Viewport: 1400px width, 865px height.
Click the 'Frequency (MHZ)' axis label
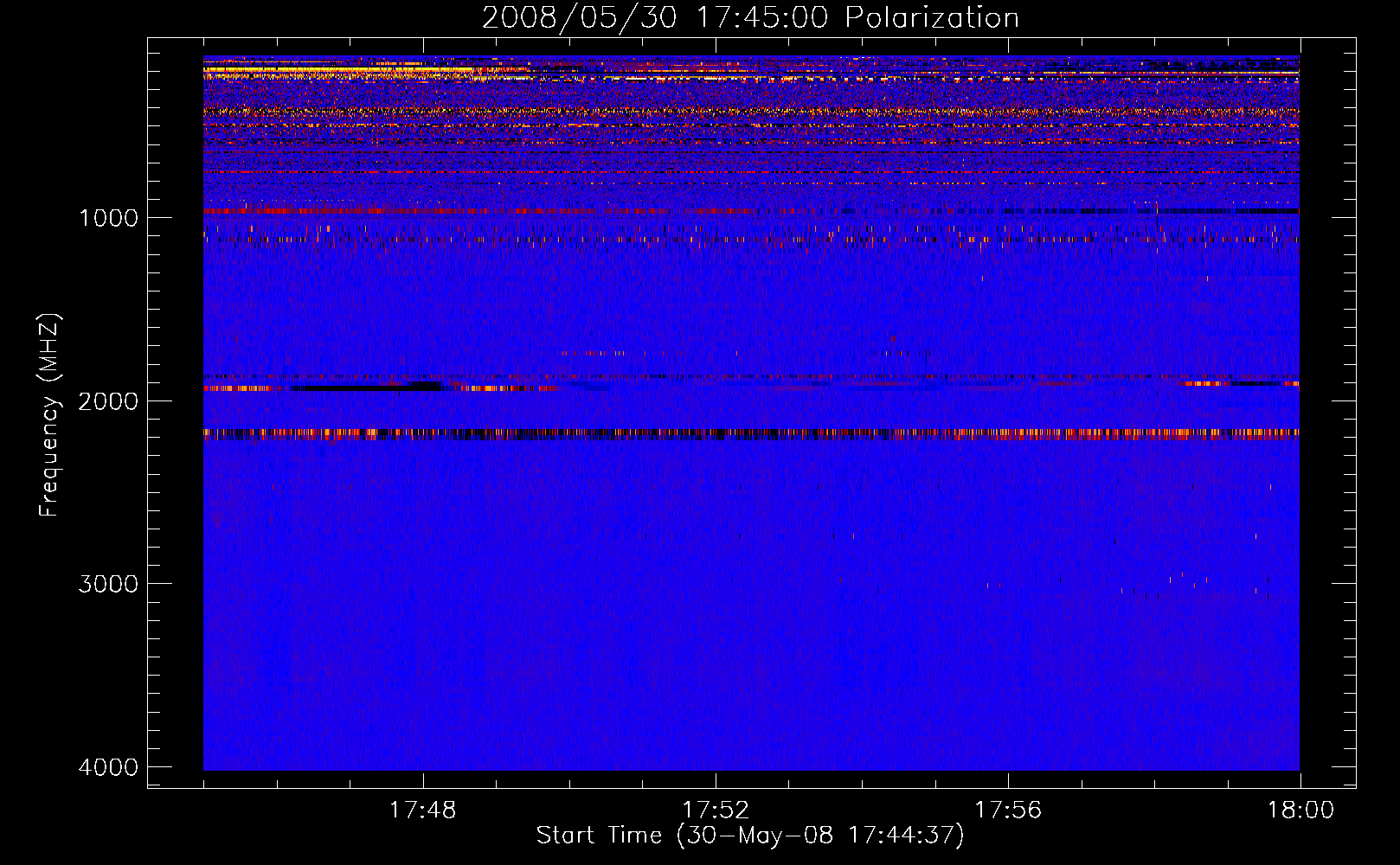[x=50, y=415]
